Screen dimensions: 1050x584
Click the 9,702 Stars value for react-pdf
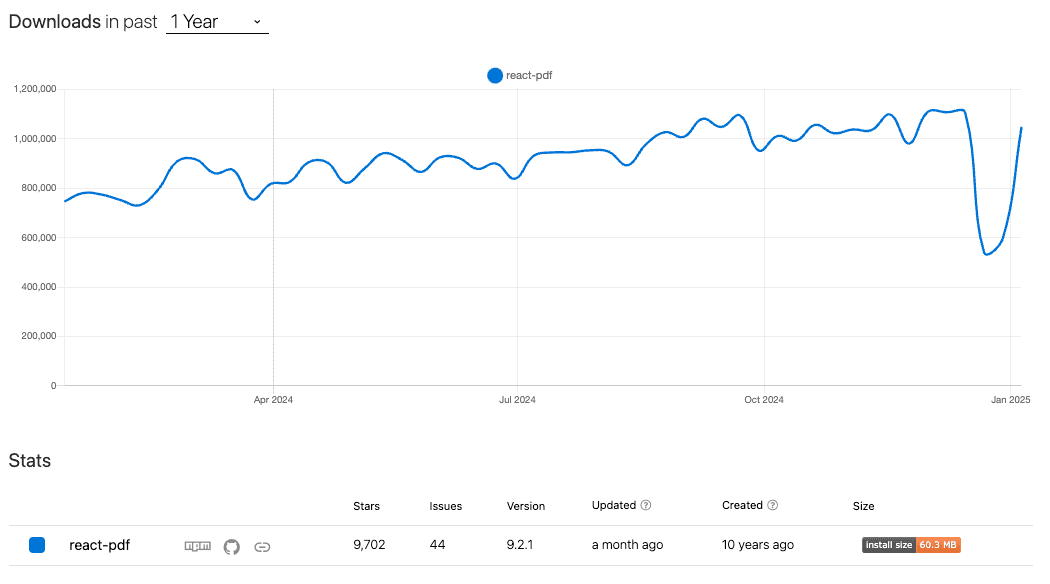[x=369, y=545]
